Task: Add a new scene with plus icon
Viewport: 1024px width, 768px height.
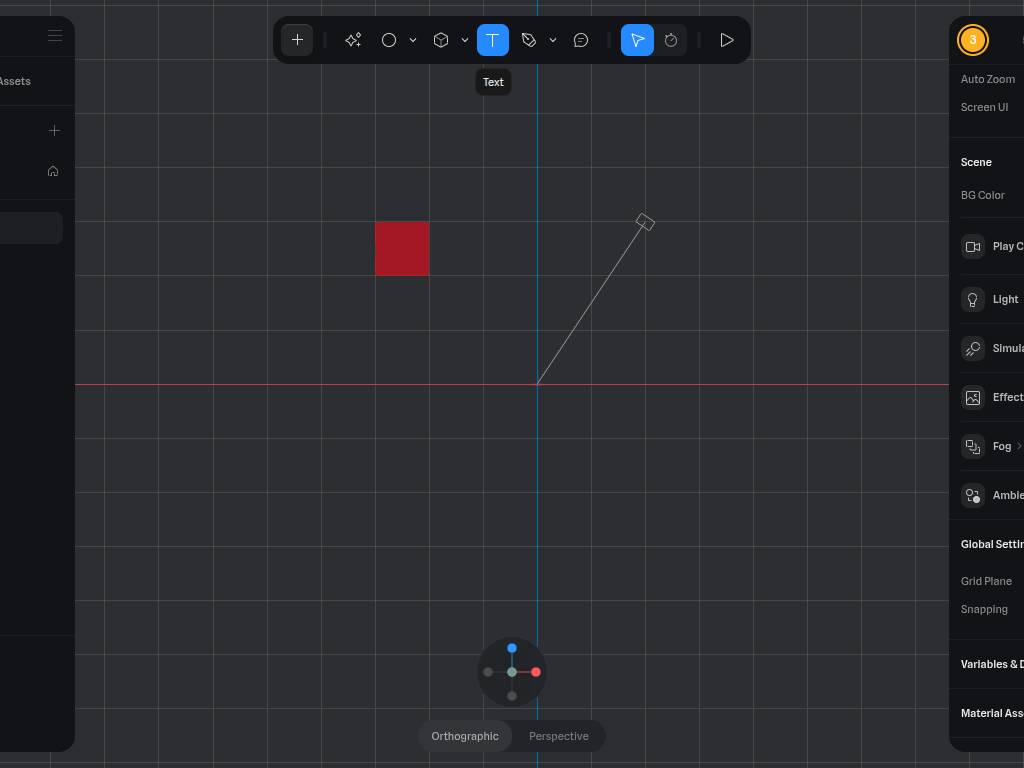Action: coord(54,131)
